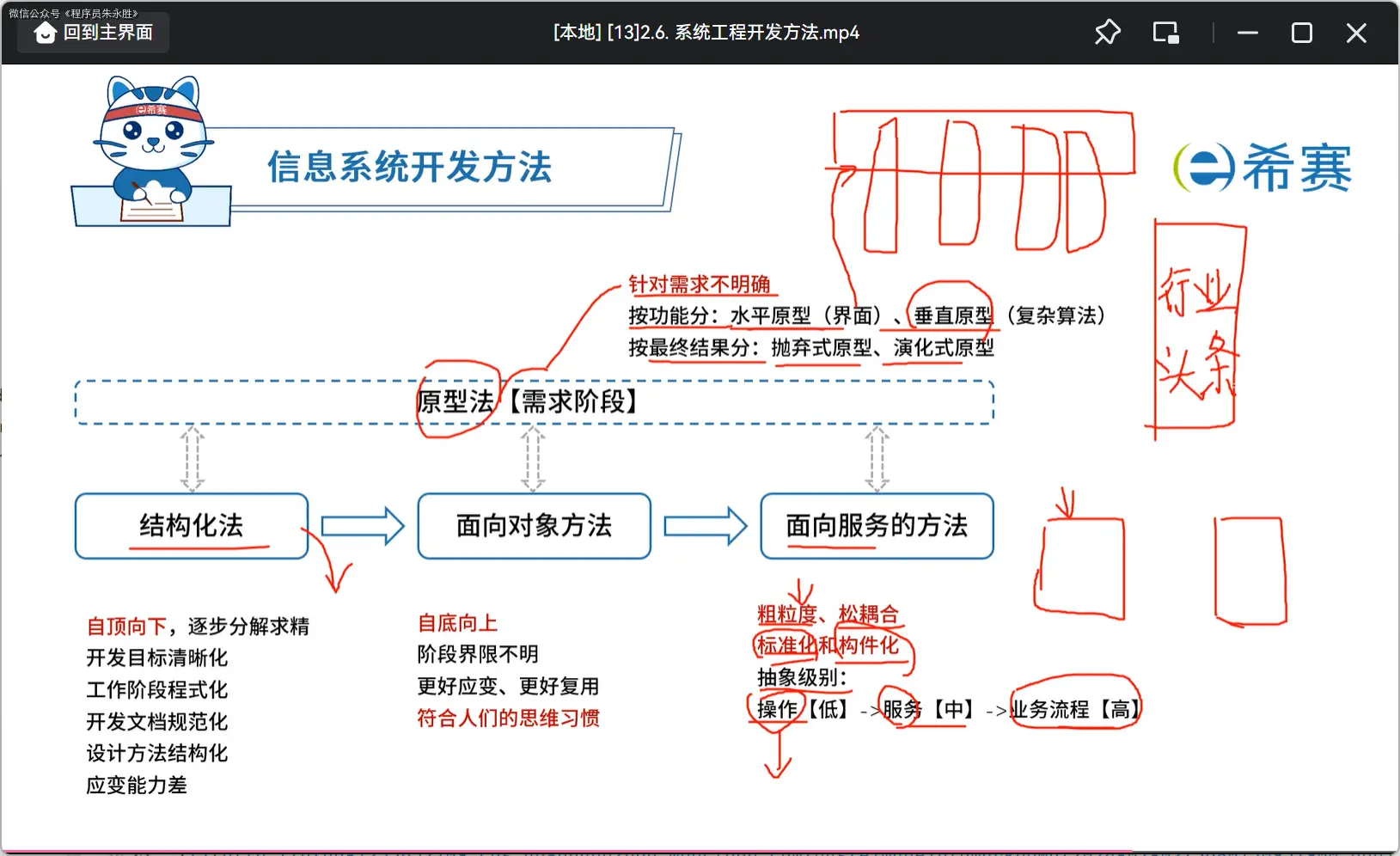Click the red 针对需求不明确 text
Screen dimensions: 1400x856
click(x=699, y=284)
